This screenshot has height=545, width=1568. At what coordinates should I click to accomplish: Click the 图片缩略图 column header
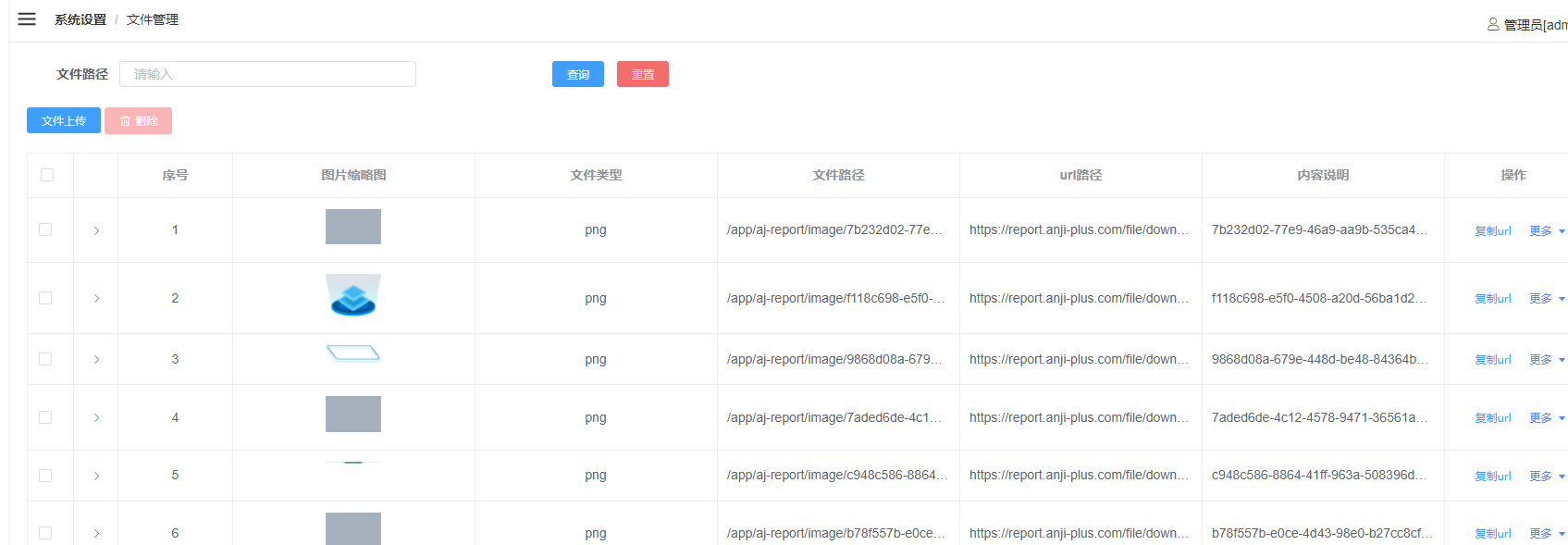(x=353, y=175)
